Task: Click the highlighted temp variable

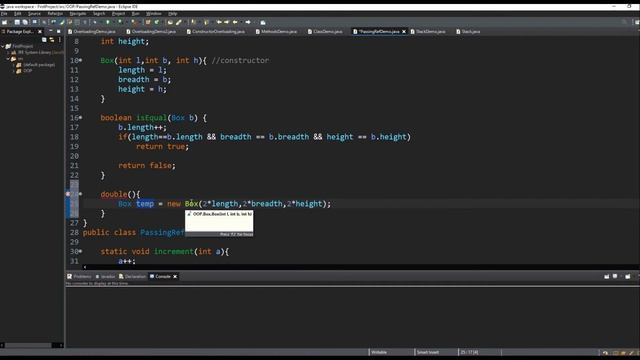Action: [x=145, y=204]
